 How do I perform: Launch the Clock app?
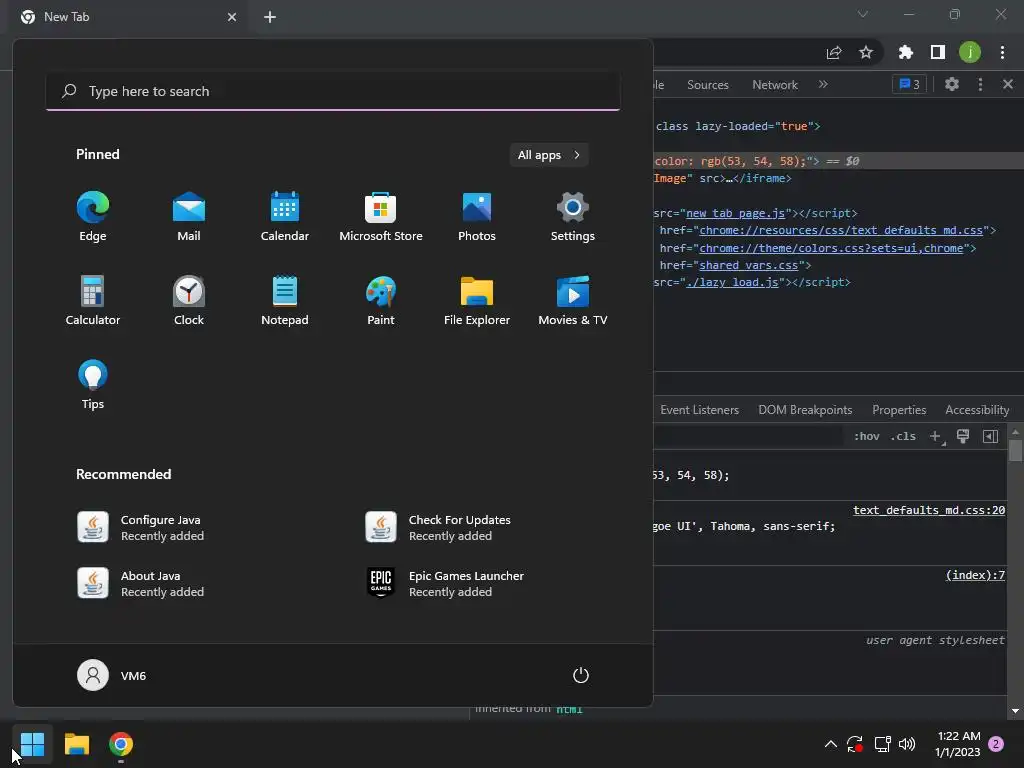pyautogui.click(x=189, y=301)
